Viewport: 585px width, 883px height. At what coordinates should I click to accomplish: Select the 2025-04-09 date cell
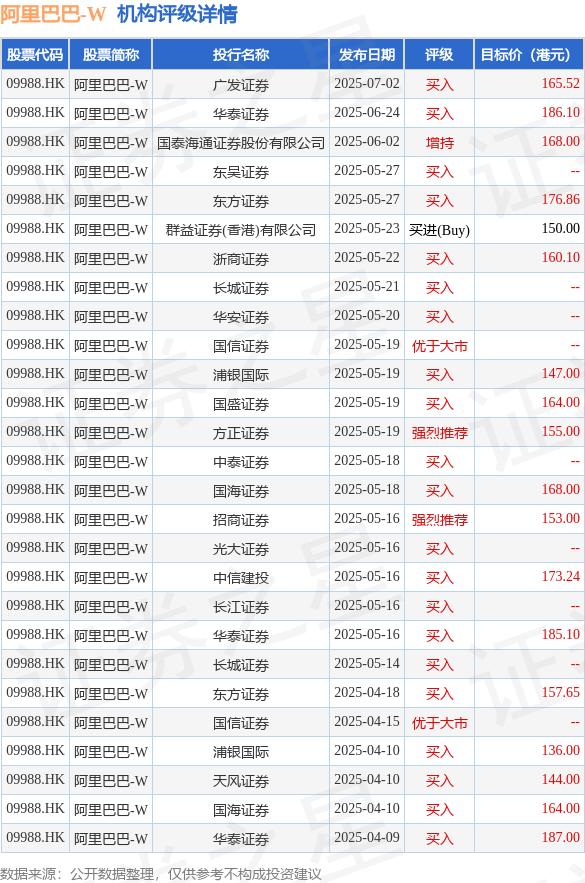(x=367, y=838)
